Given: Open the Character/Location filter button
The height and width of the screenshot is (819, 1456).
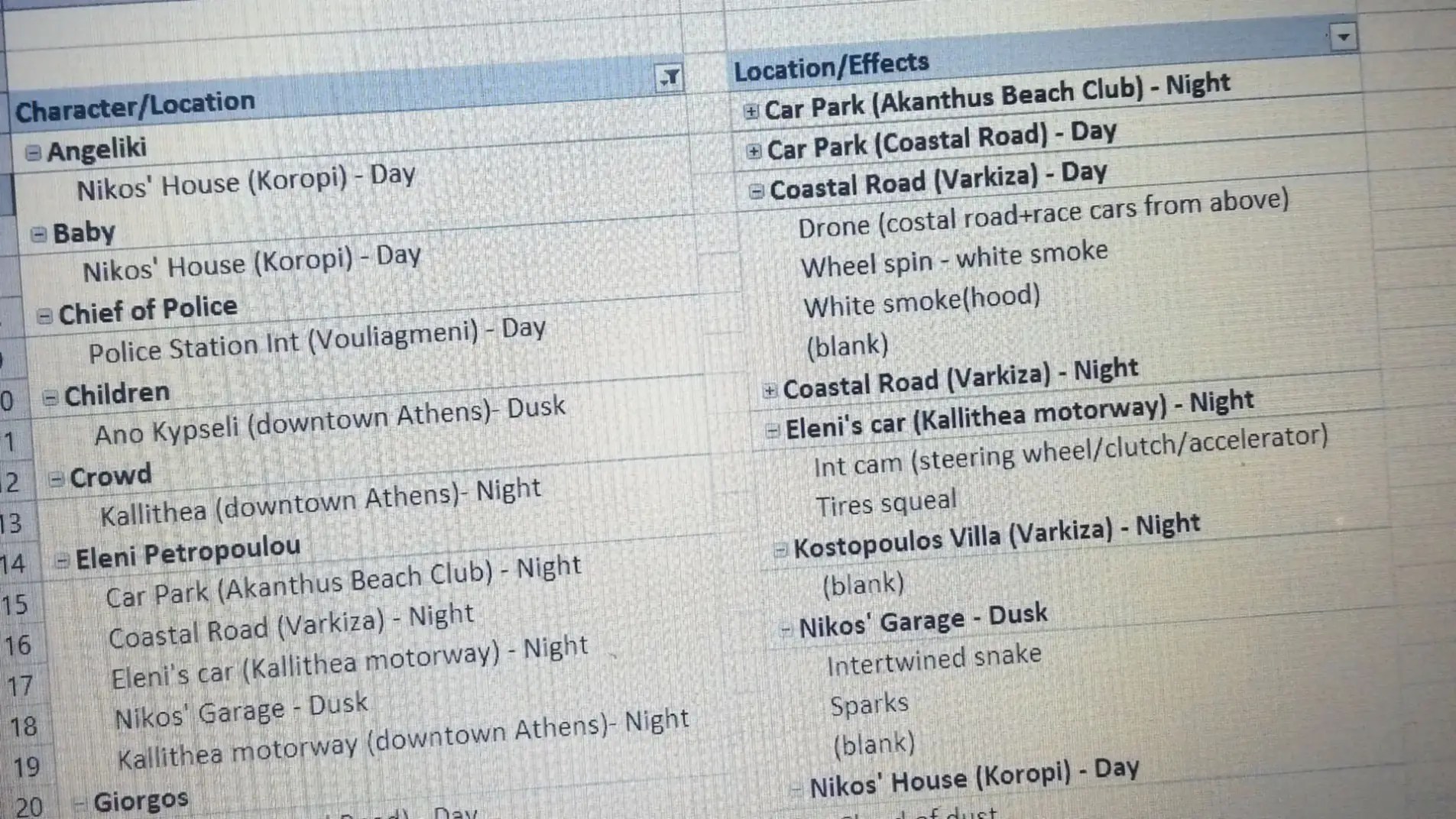Looking at the screenshot, I should 670,76.
